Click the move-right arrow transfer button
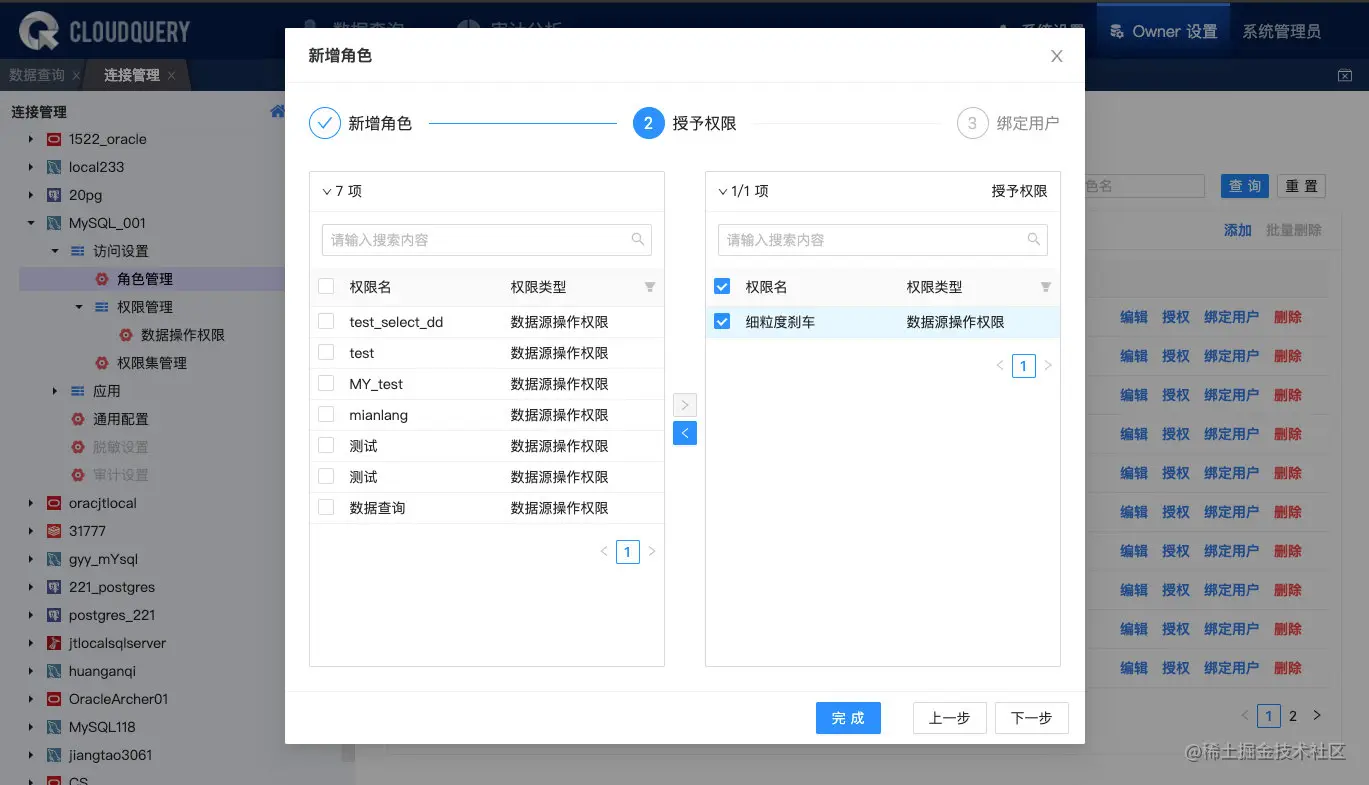 [x=685, y=405]
